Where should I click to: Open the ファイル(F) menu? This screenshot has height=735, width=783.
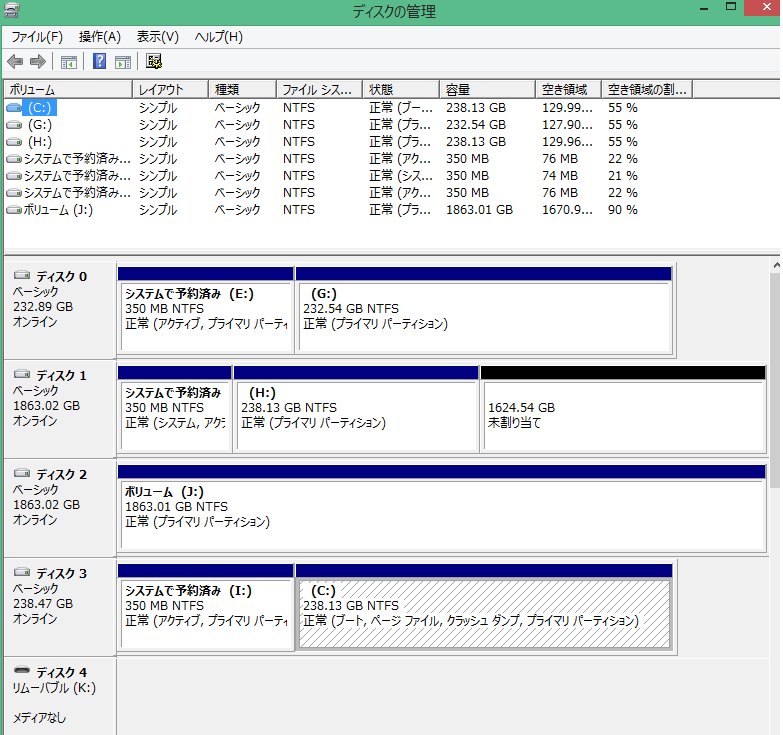(x=36, y=37)
